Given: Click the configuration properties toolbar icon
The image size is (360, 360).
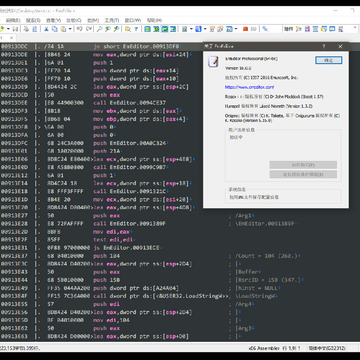Looking at the screenshot, I should 185,29.
